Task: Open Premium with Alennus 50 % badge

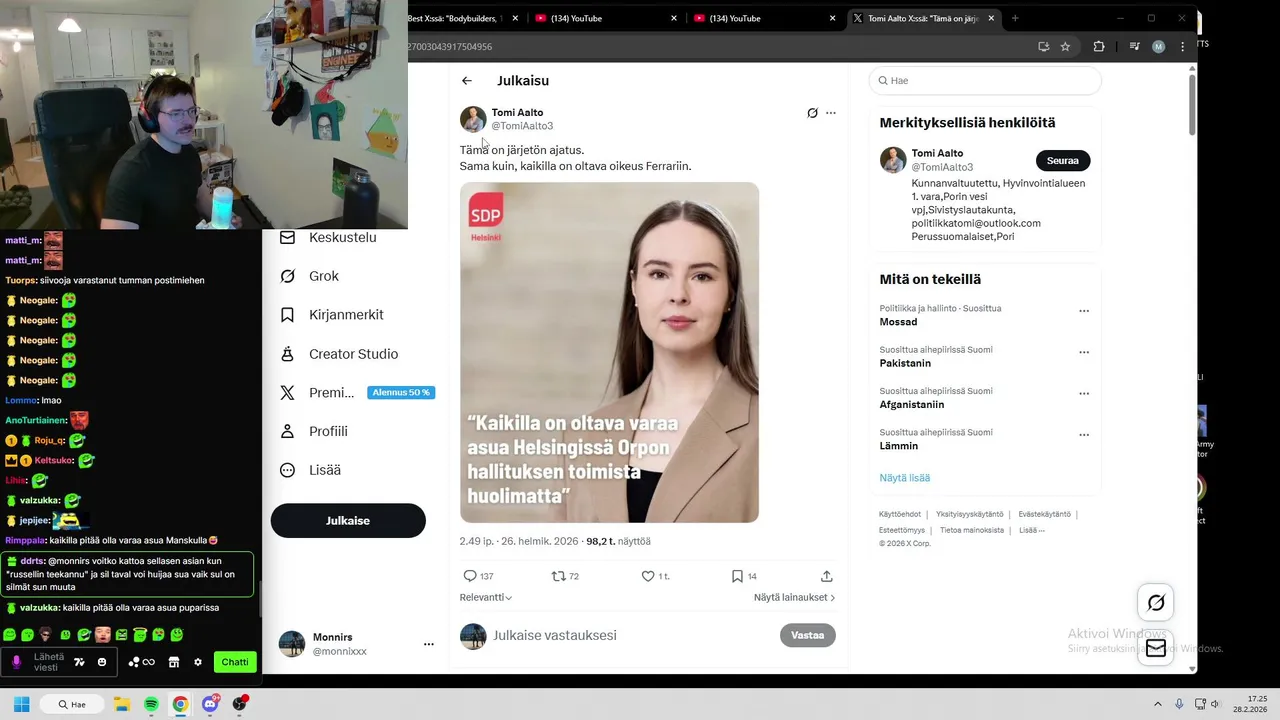Action: click(356, 393)
